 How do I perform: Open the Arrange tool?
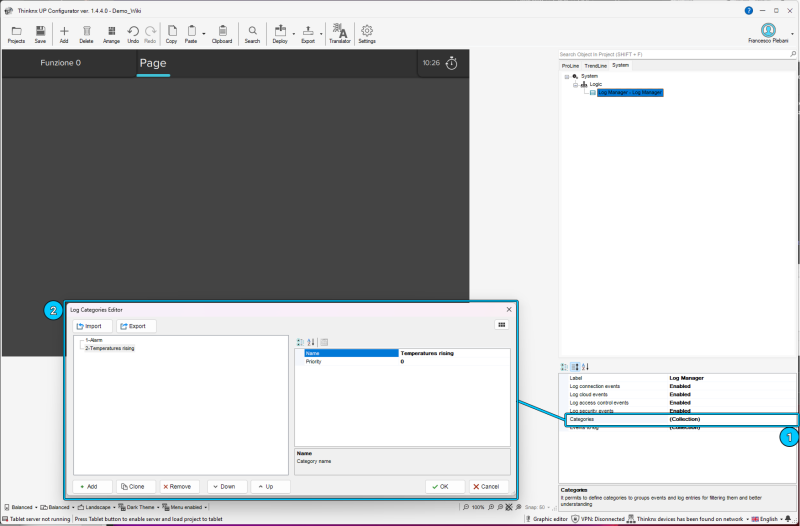pyautogui.click(x=111, y=34)
